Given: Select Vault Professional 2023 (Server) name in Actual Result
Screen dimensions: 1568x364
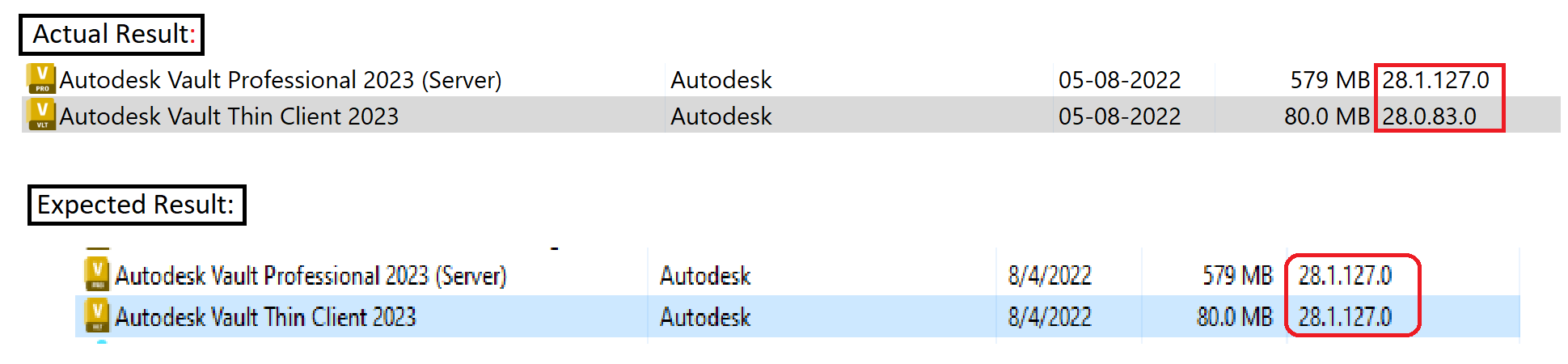Looking at the screenshot, I should (x=281, y=80).
